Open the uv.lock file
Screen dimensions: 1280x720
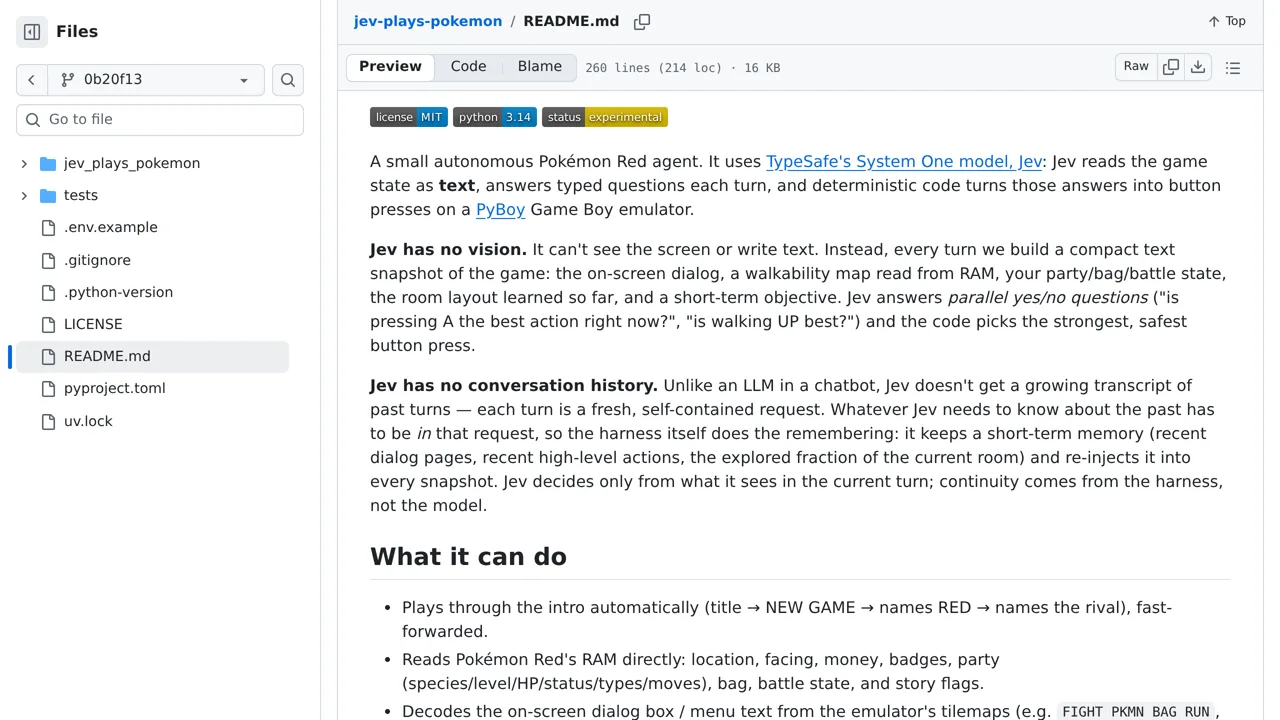click(88, 421)
